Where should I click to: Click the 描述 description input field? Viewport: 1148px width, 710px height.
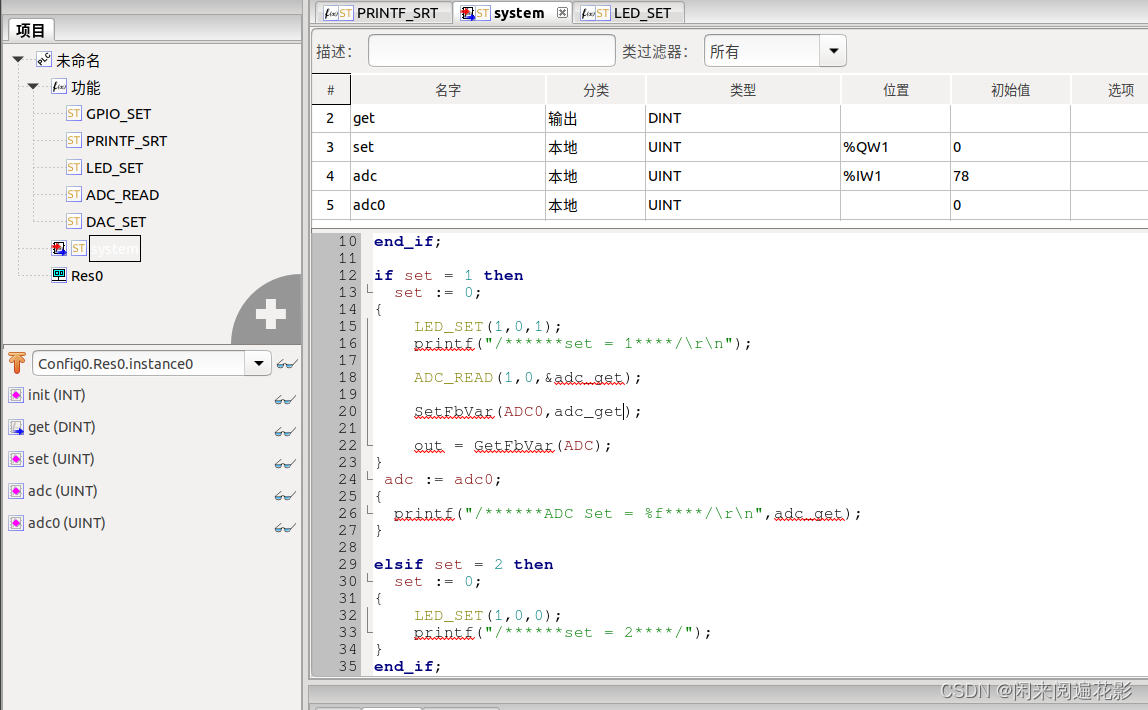tap(490, 50)
